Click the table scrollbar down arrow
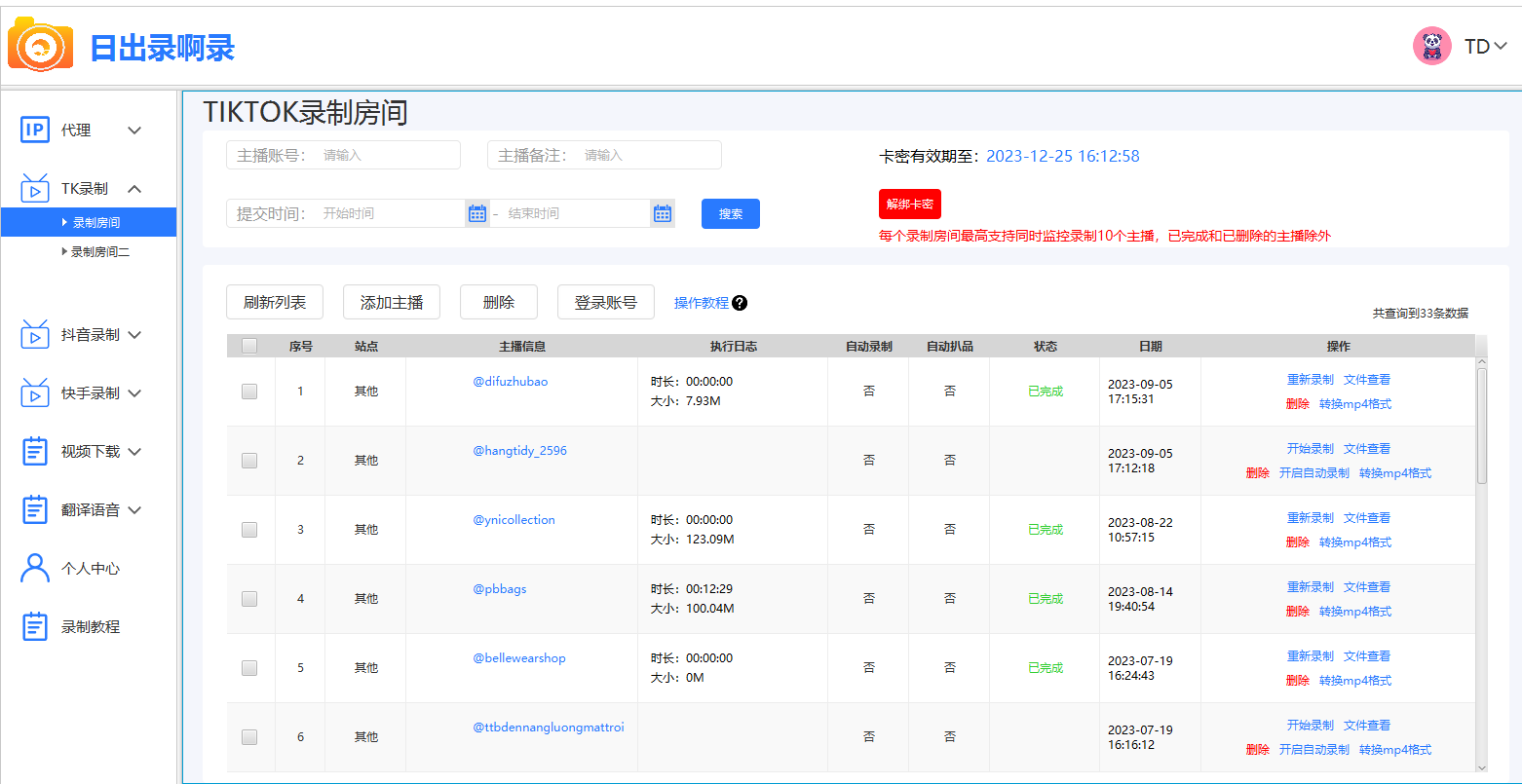Screen dimensions: 1522x784 [x=1482, y=767]
